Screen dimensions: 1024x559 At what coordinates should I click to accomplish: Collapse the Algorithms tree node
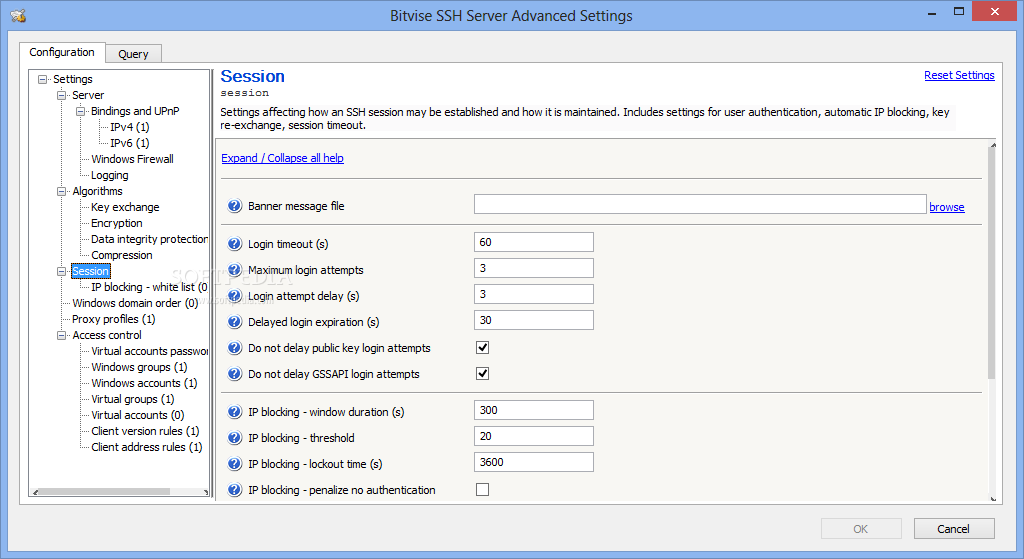coord(61,191)
